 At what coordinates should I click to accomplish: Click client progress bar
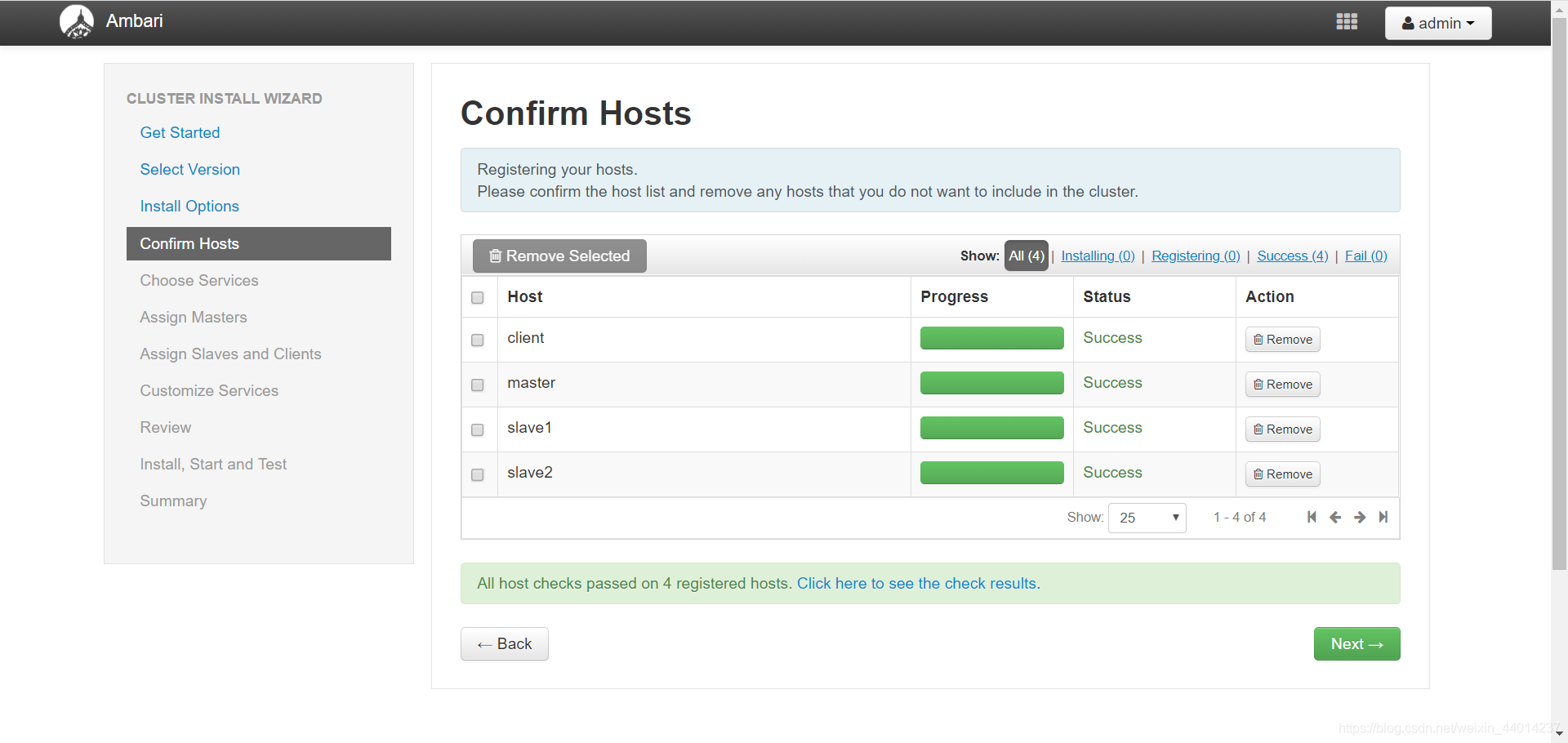click(x=991, y=338)
